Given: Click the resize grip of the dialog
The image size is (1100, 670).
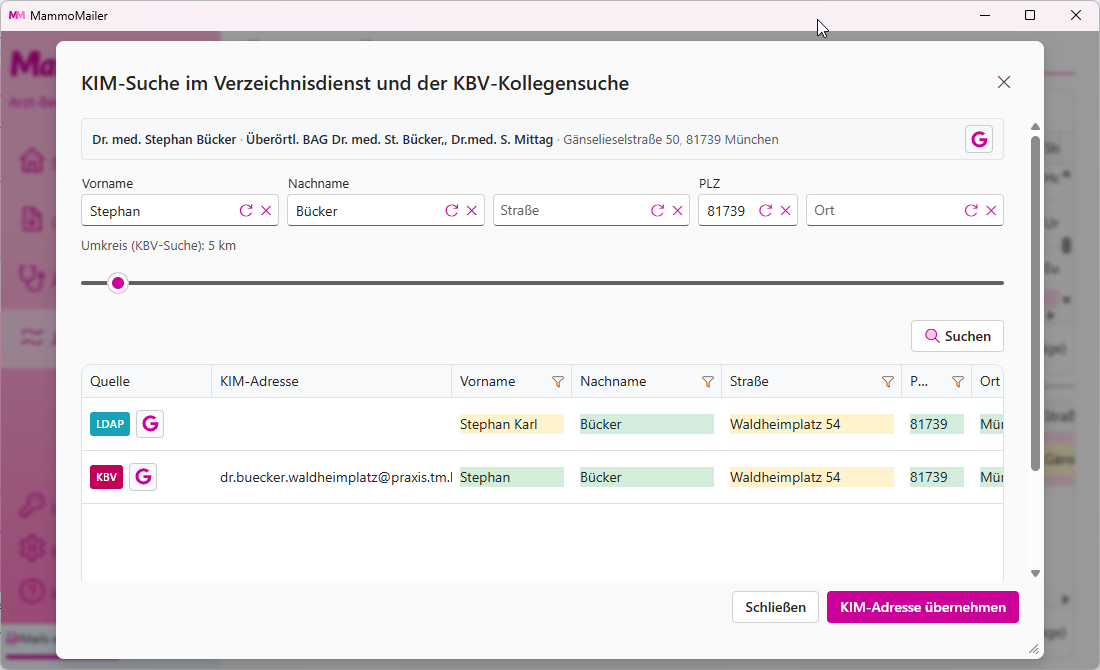Looking at the screenshot, I should [1034, 649].
